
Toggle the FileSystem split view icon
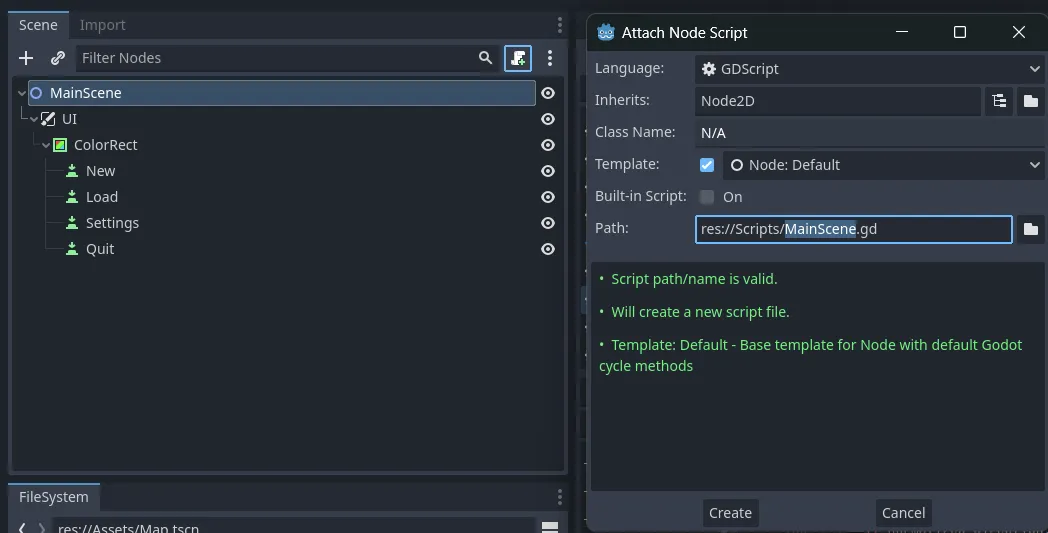click(x=550, y=527)
